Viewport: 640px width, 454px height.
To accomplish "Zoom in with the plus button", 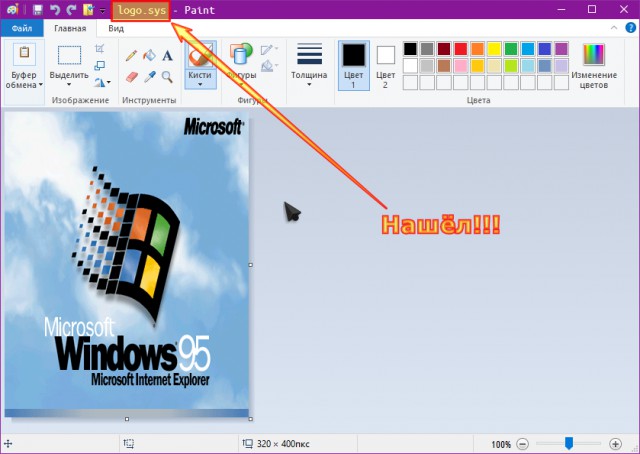I will (616, 444).
